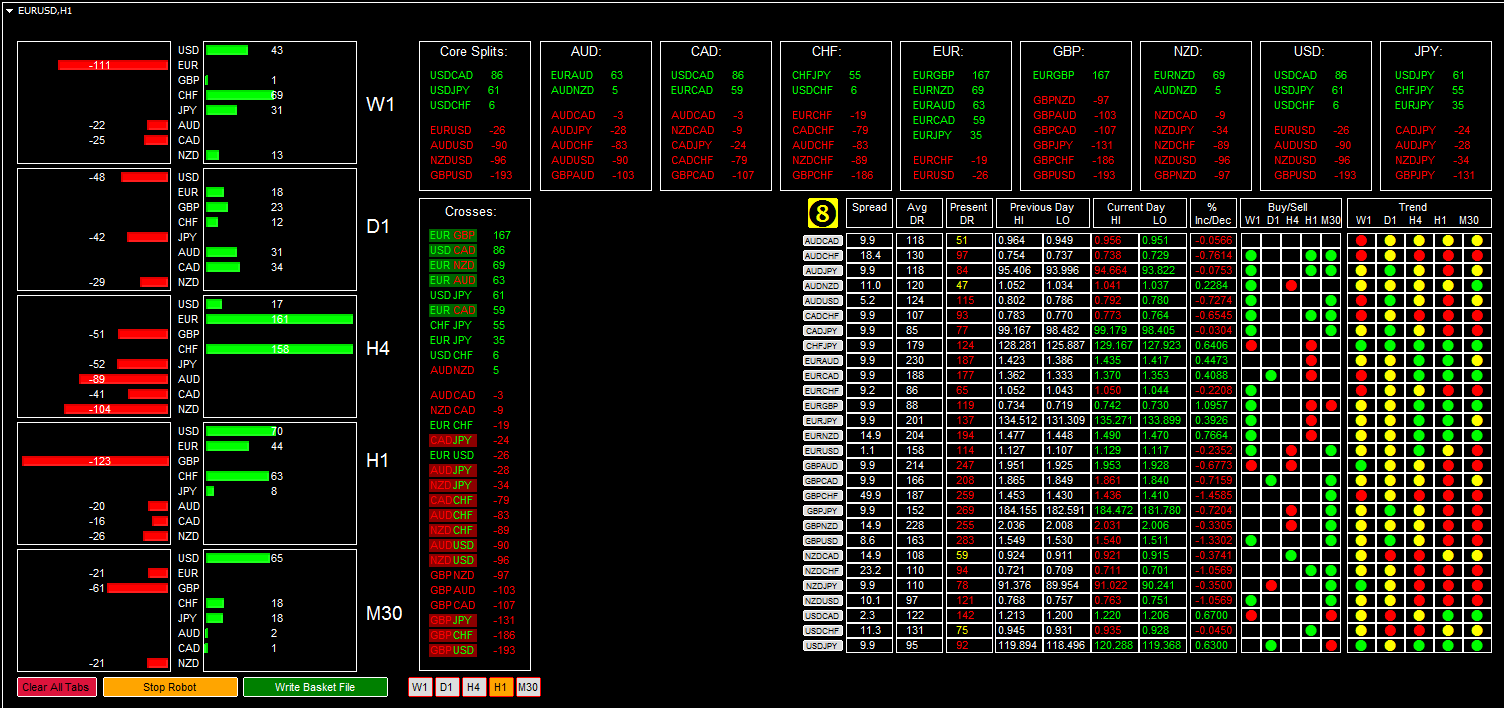Toggle the highlighted H1 timeframe button at bottom
The height and width of the screenshot is (708, 1504).
(501, 687)
